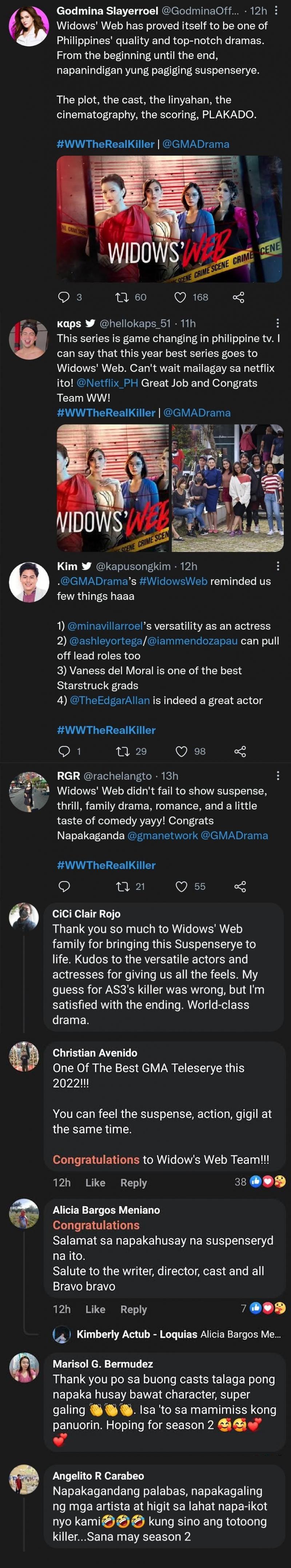
Task: Open more options on Godmina's tweet
Action: pyautogui.click(x=276, y=10)
